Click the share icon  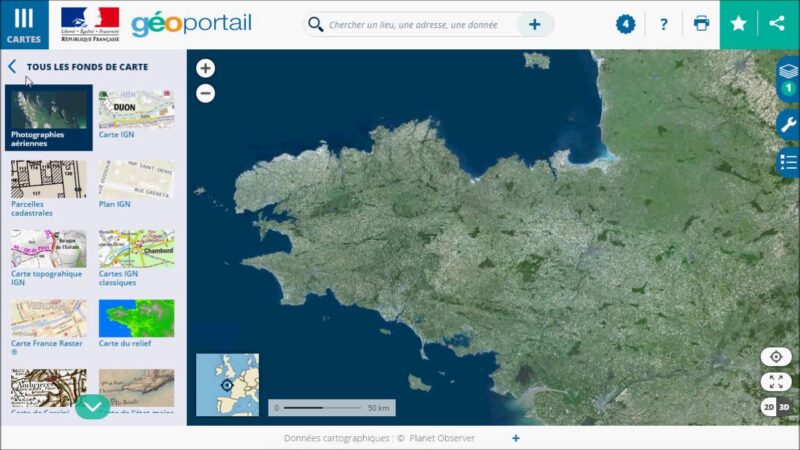click(778, 24)
